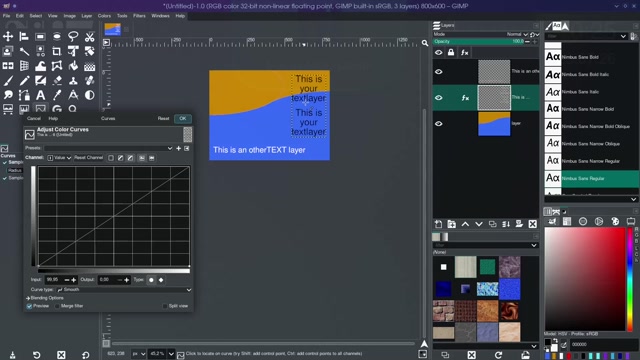Open the Windows menu
640x360 pixels.
point(160,16)
